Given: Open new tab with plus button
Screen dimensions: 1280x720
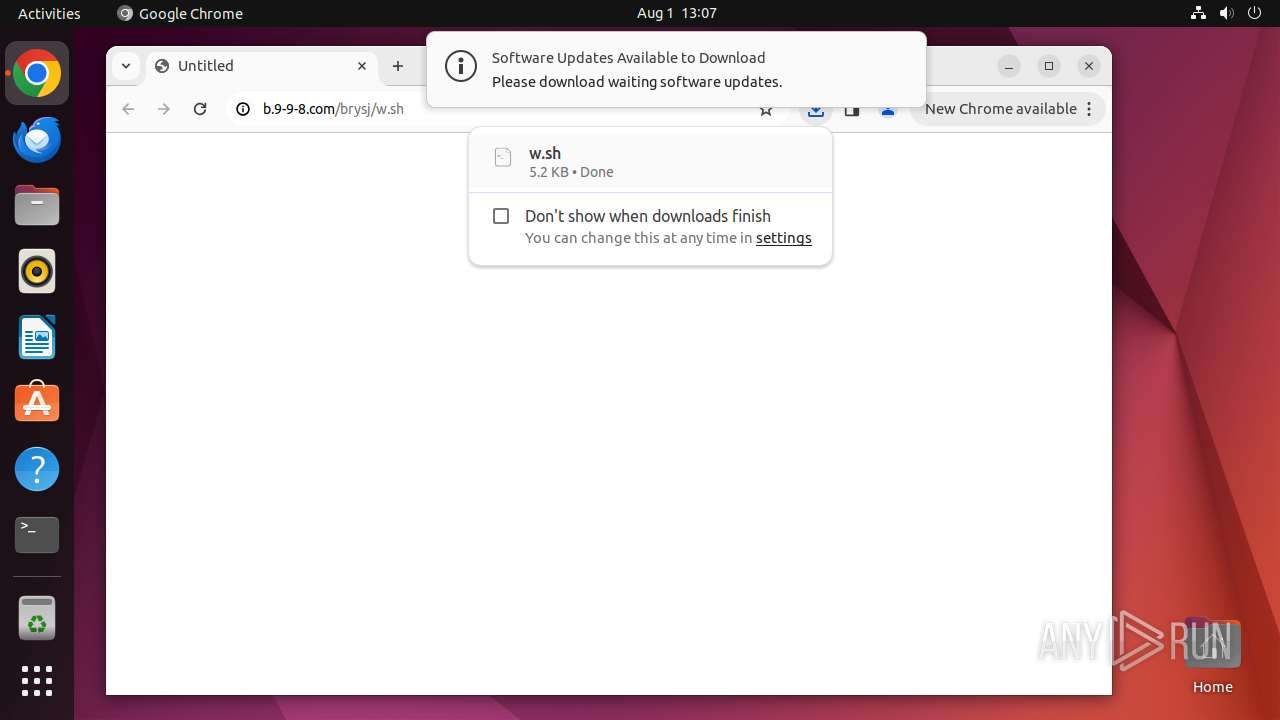Looking at the screenshot, I should (398, 66).
